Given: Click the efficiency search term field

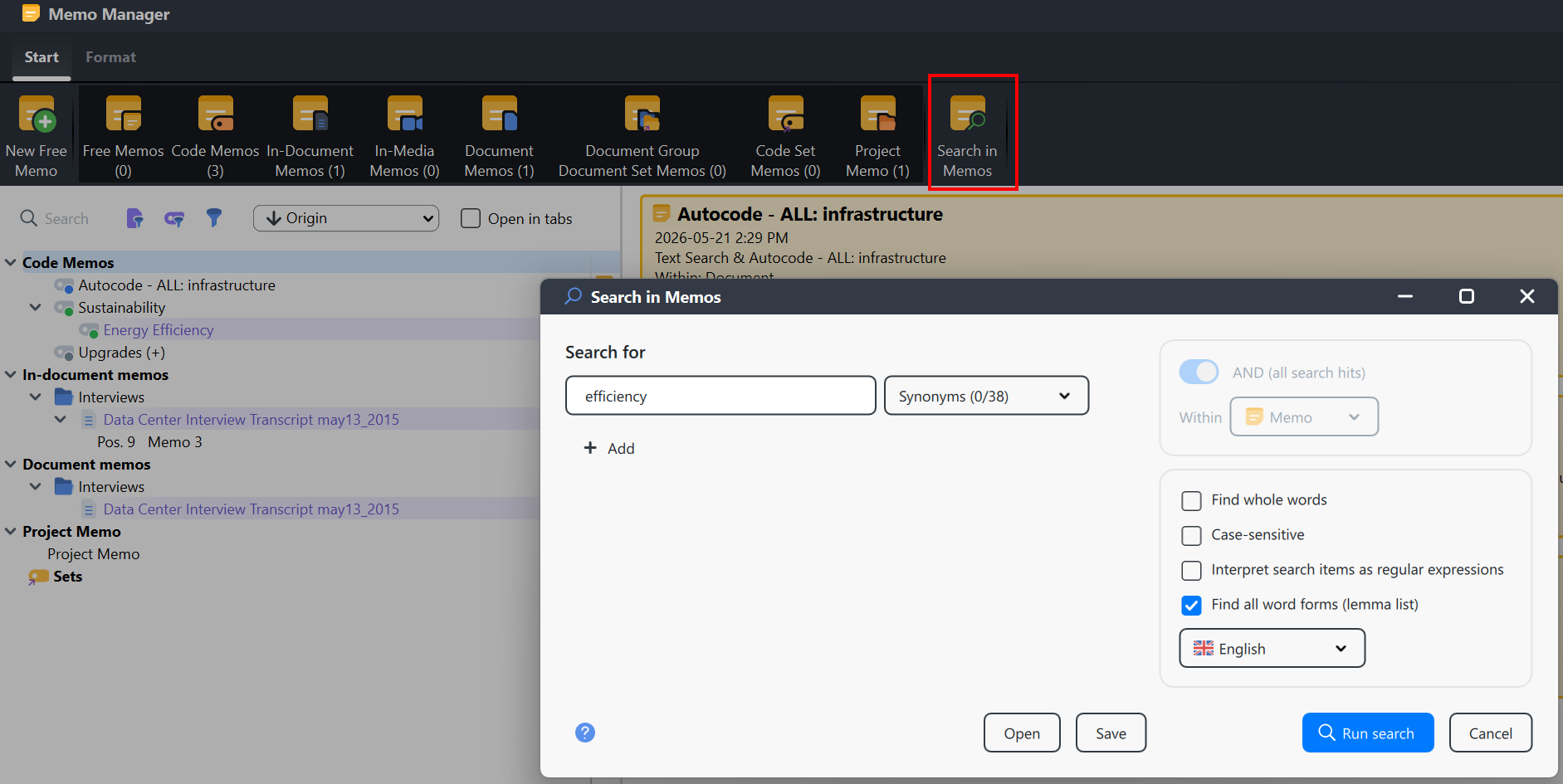Looking at the screenshot, I should (x=720, y=396).
